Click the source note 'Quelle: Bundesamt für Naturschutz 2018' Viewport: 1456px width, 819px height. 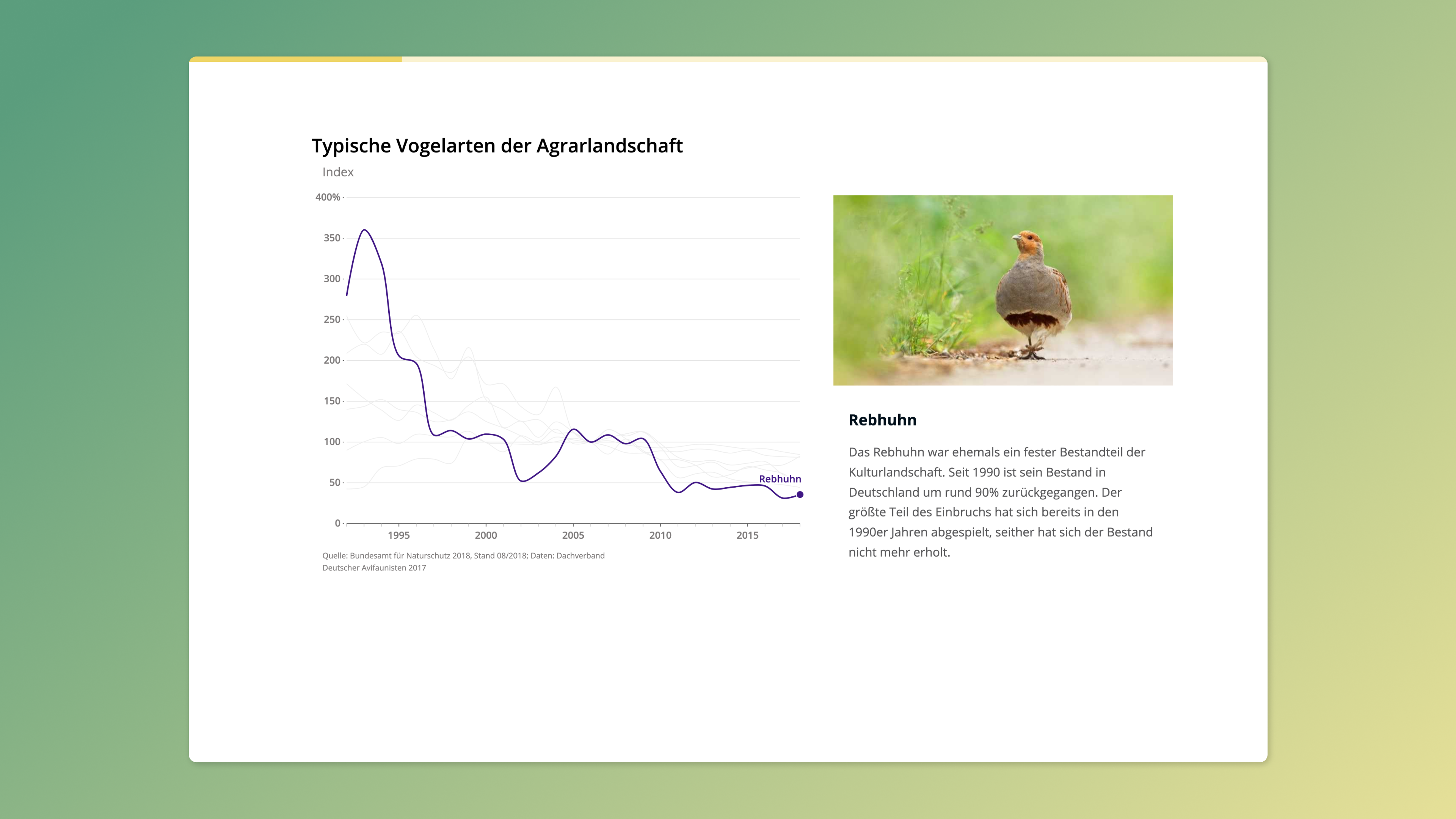click(x=396, y=555)
